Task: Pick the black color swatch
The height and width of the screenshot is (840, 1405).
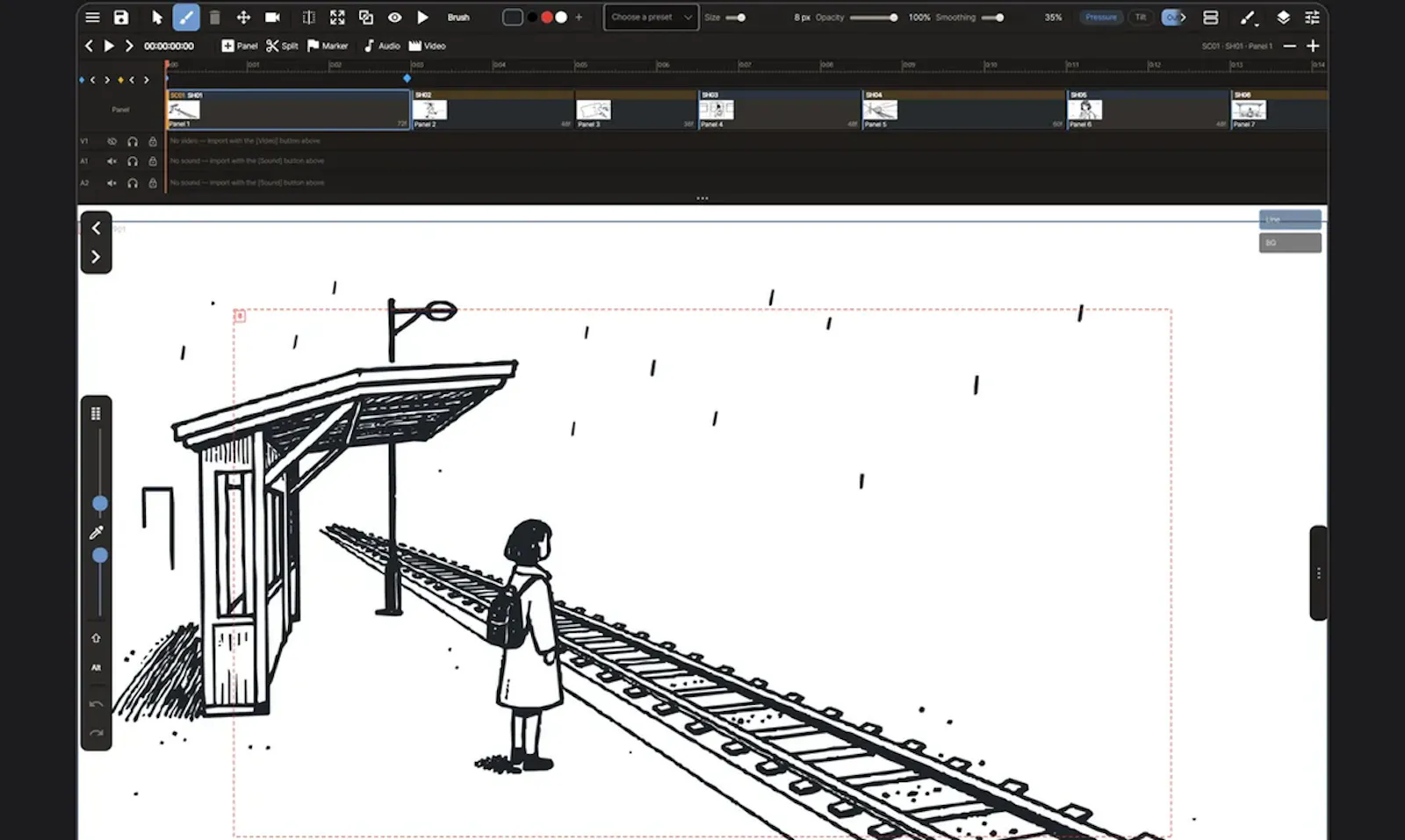Action: pos(532,17)
